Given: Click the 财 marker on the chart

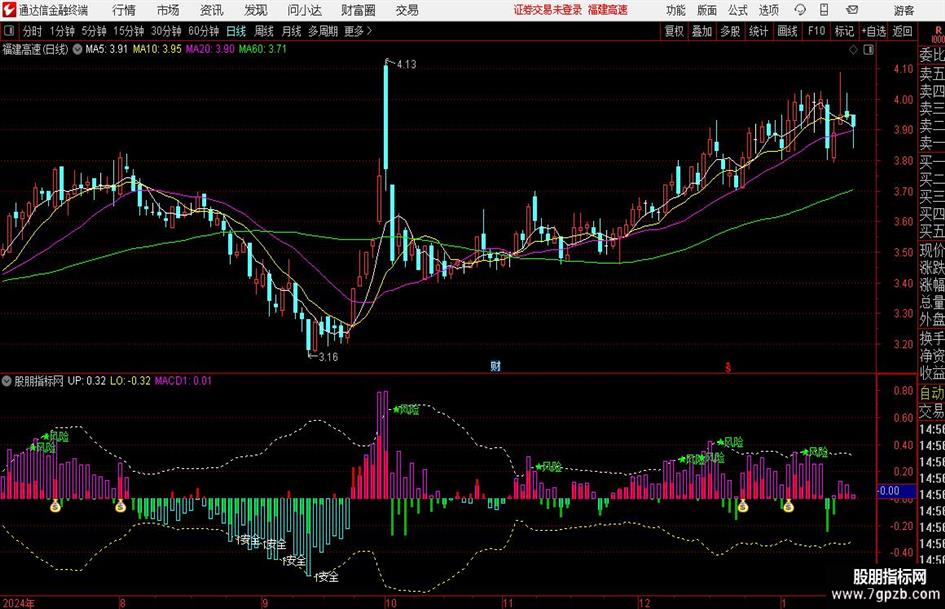Looking at the screenshot, I should 495,365.
